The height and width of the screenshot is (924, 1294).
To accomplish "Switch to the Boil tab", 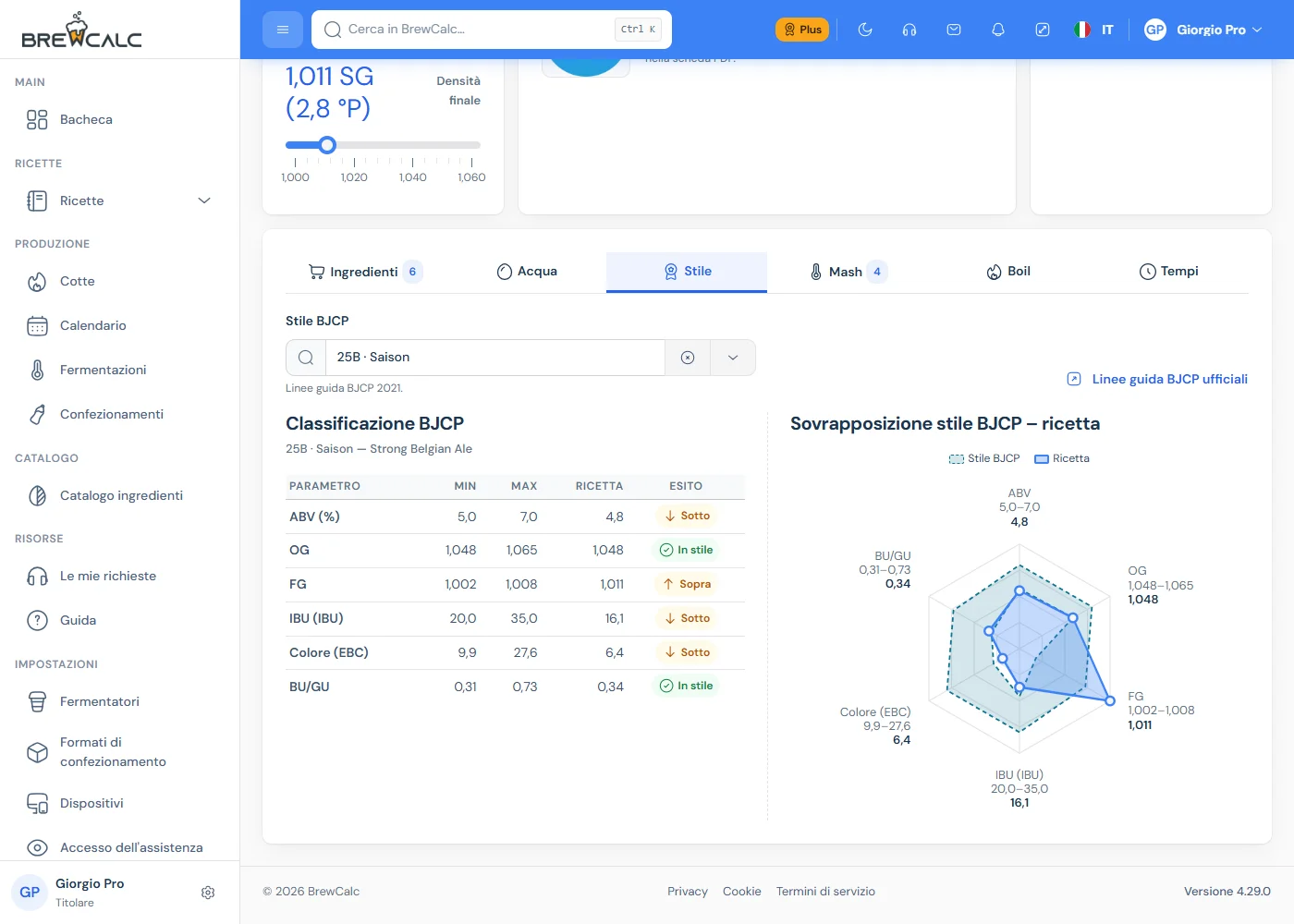I will [x=1007, y=272].
